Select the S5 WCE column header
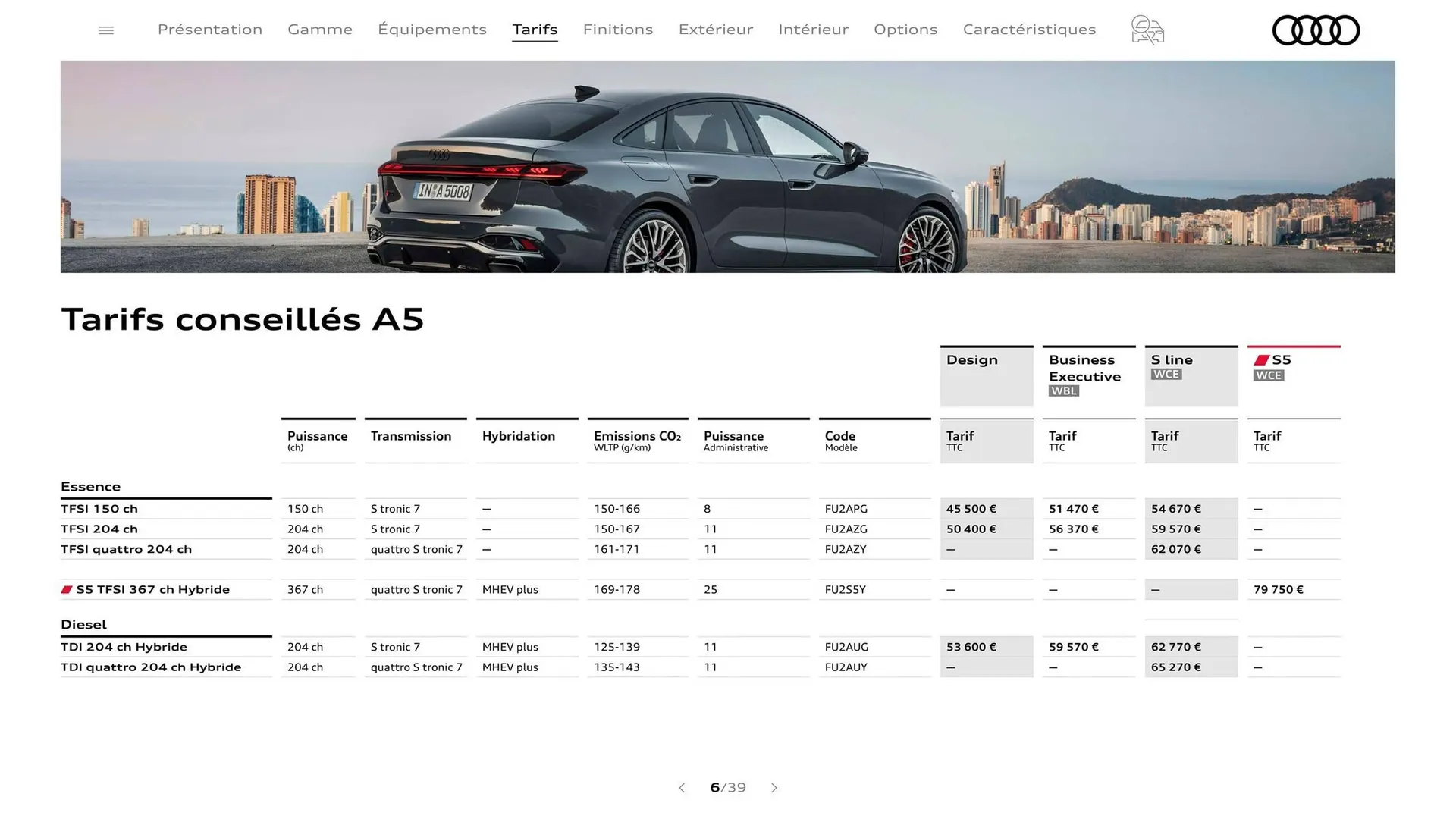1456x819 pixels. pyautogui.click(x=1293, y=375)
